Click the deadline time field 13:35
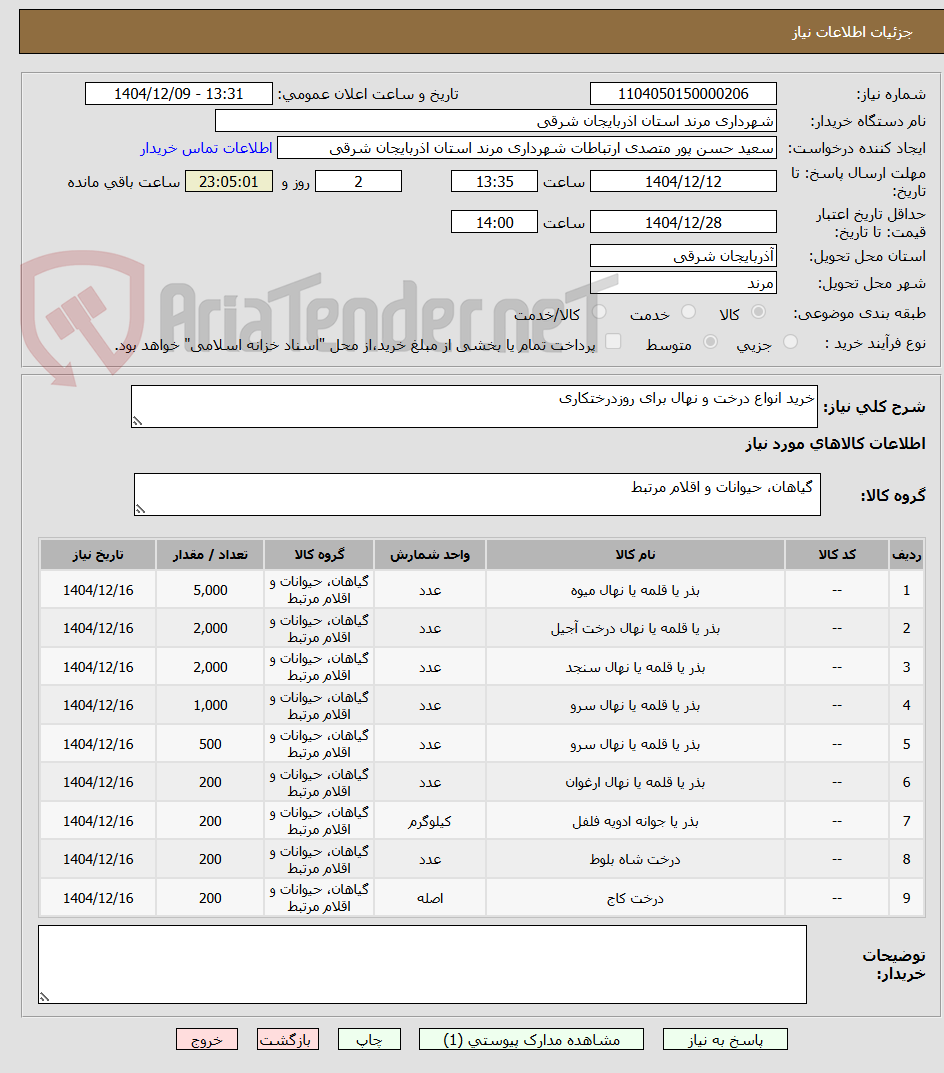This screenshot has width=944, height=1073. pyautogui.click(x=494, y=181)
